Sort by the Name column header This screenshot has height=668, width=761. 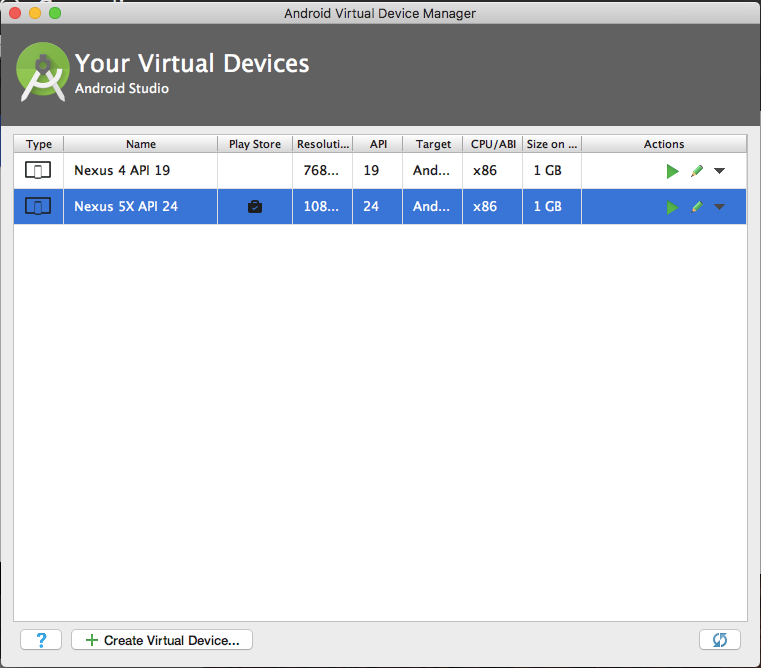coord(141,144)
